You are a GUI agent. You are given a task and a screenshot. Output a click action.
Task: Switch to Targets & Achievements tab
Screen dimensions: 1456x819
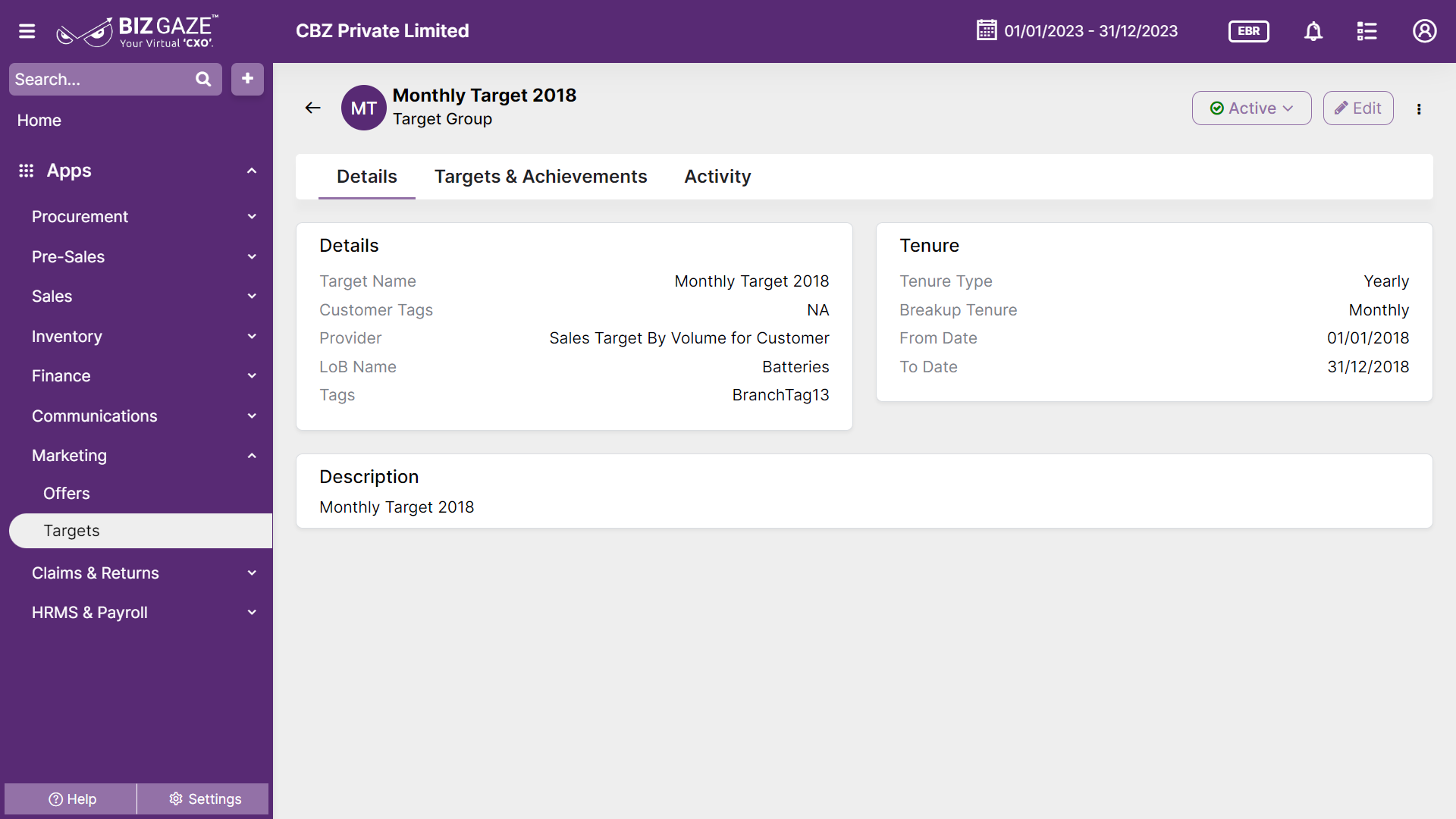(x=541, y=177)
